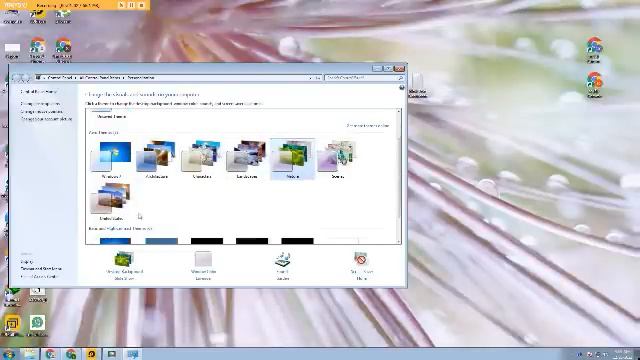Viewport: 640px width, 360px height.
Task: Click All Control Panel Items breadcrumb
Action: 100,78
